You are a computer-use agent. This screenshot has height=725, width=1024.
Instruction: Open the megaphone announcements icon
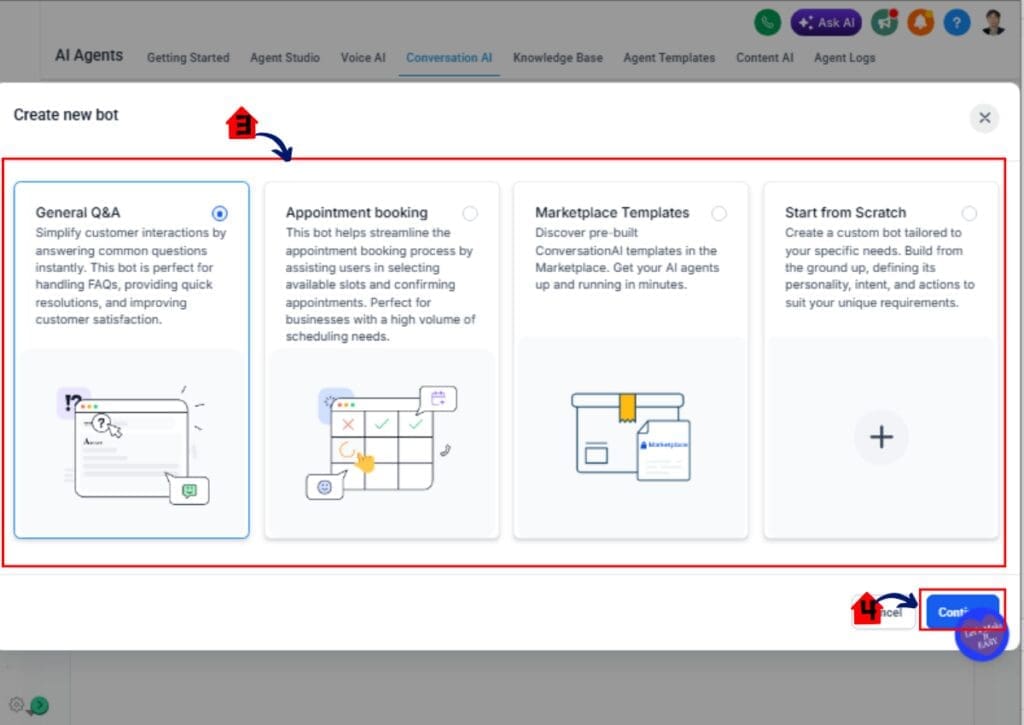884,23
